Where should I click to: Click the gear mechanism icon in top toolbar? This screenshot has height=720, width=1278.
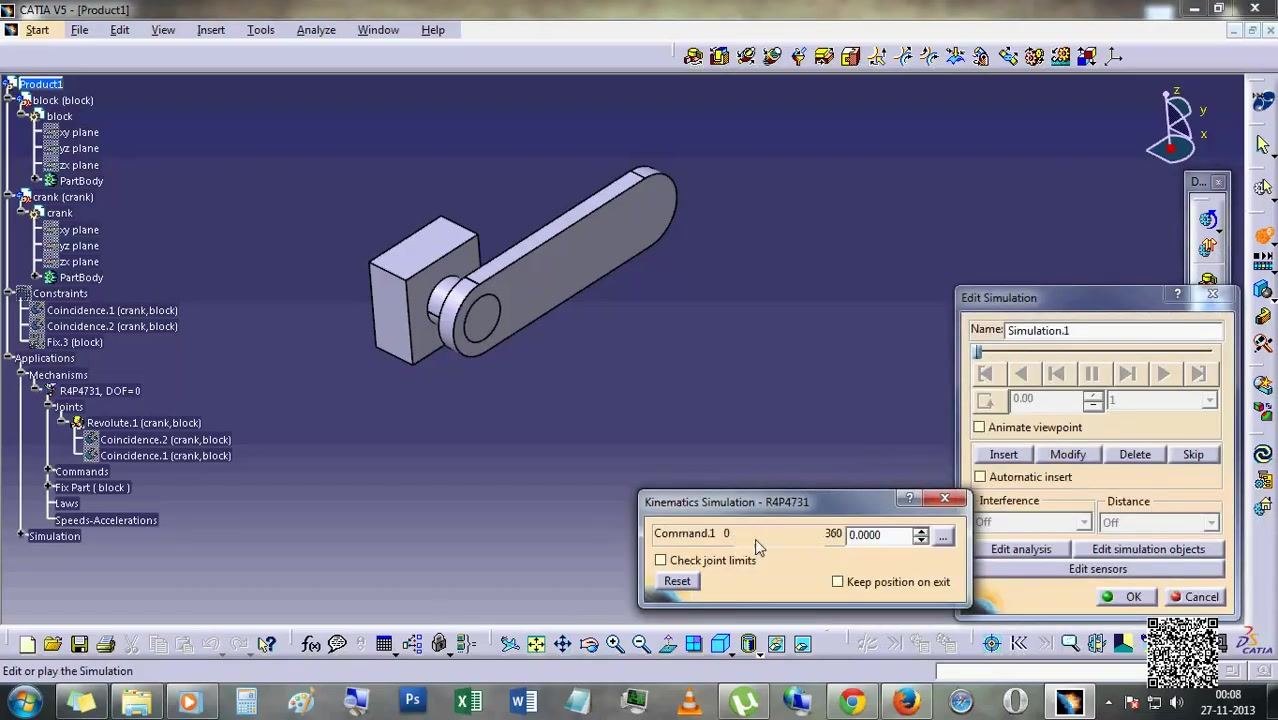tap(1034, 56)
